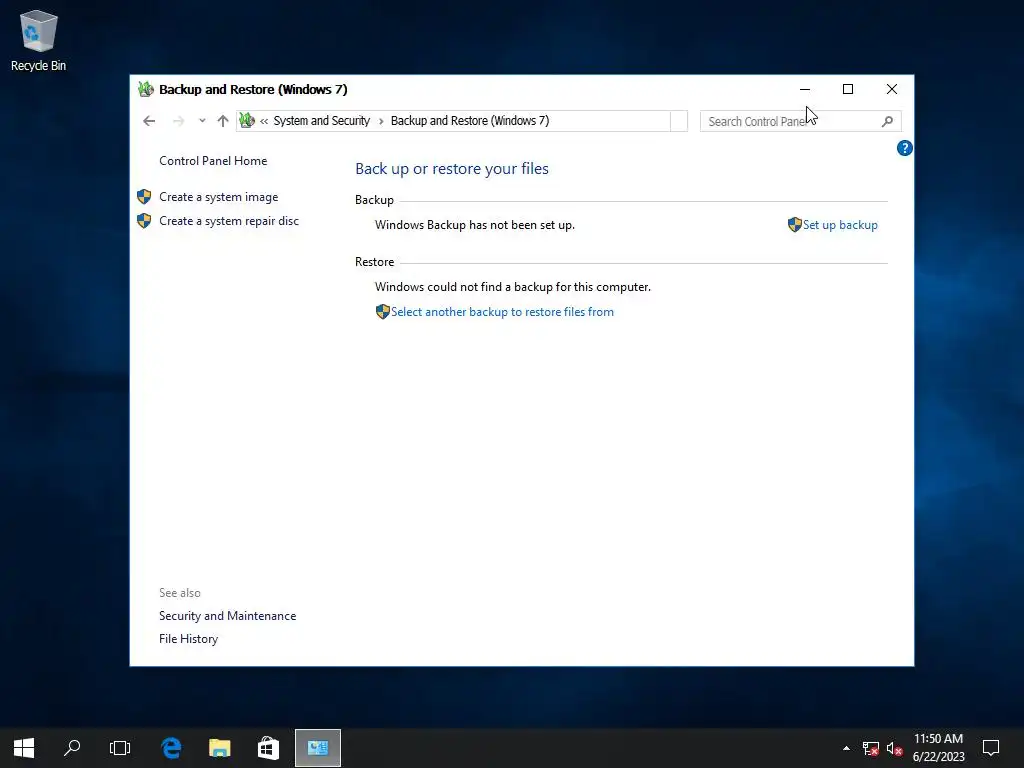Click the refresh area at address bar end
The image size is (1024, 768).
(679, 121)
